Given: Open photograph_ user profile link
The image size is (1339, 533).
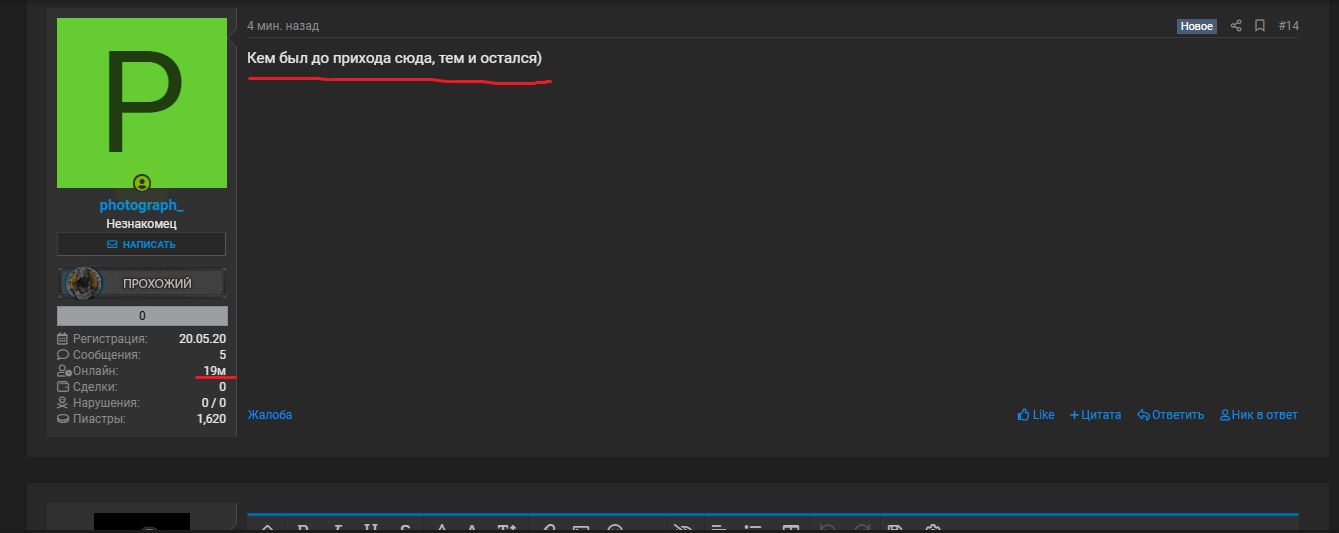Looking at the screenshot, I should [x=142, y=205].
